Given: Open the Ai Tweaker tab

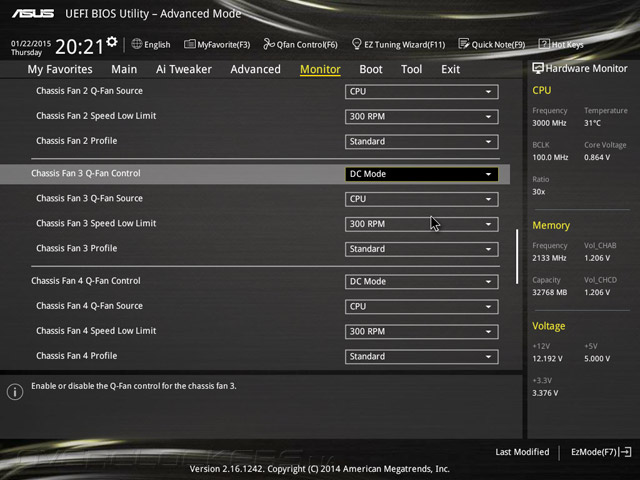Looking at the screenshot, I should coord(184,69).
